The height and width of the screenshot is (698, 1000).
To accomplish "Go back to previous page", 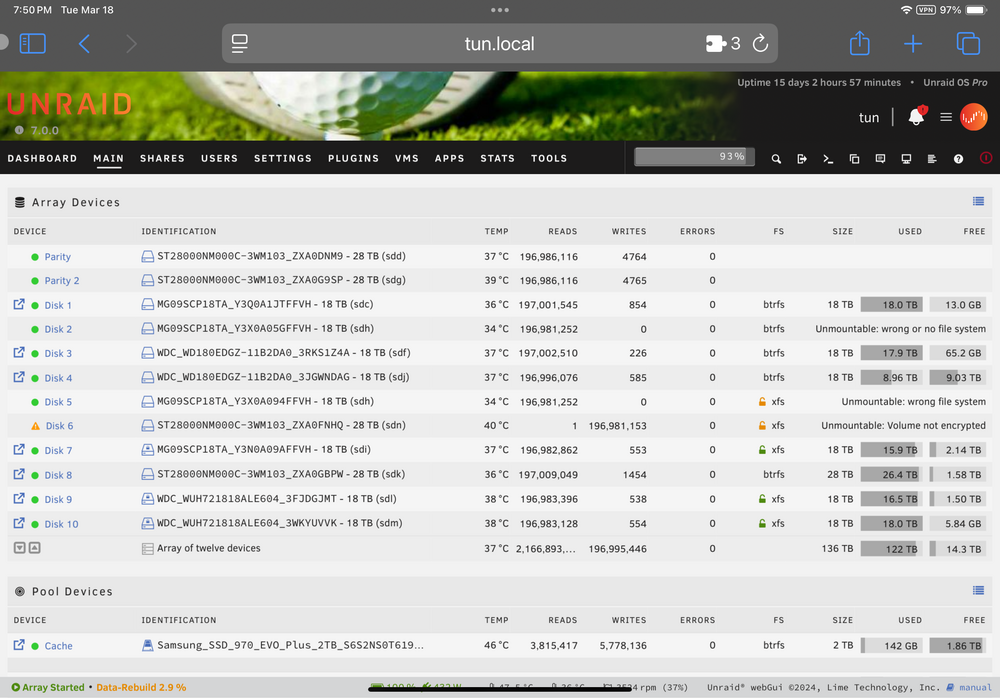I will [x=84, y=43].
